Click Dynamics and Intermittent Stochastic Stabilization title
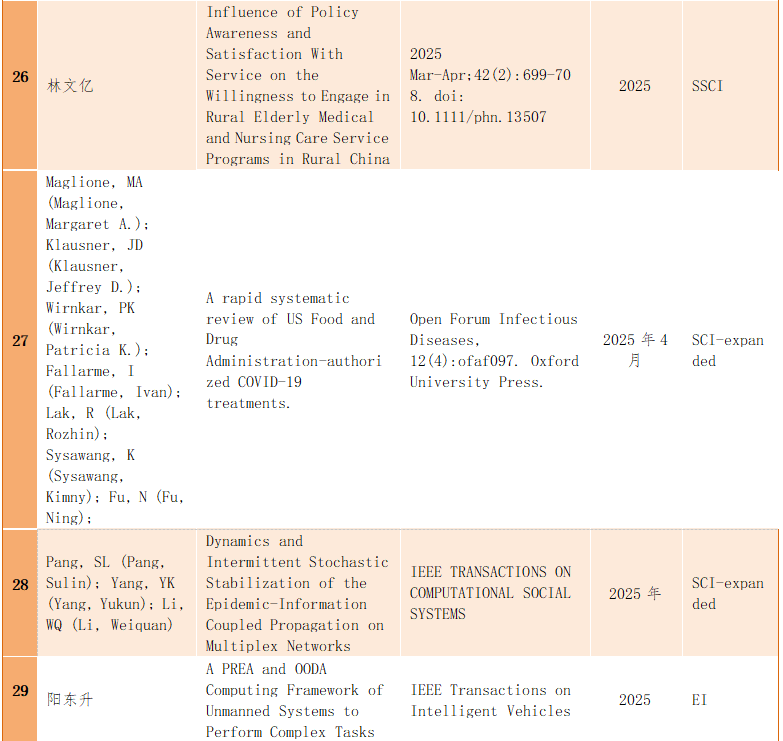783x741 pixels. coord(297,593)
